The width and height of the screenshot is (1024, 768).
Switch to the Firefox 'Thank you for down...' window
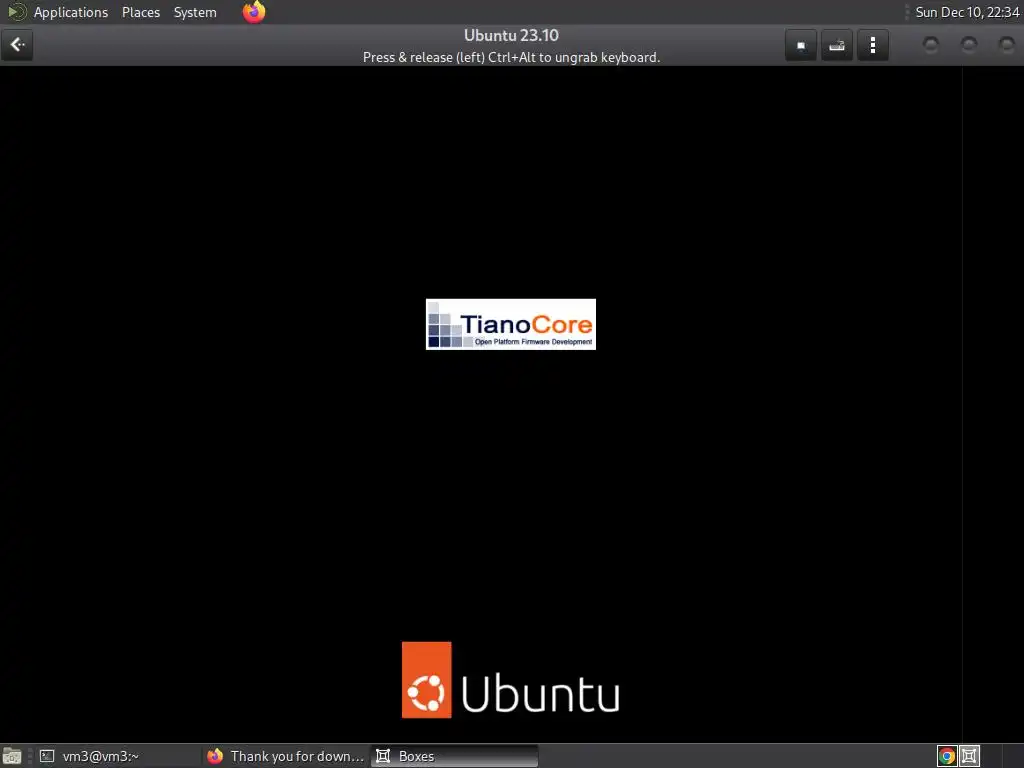(x=285, y=756)
